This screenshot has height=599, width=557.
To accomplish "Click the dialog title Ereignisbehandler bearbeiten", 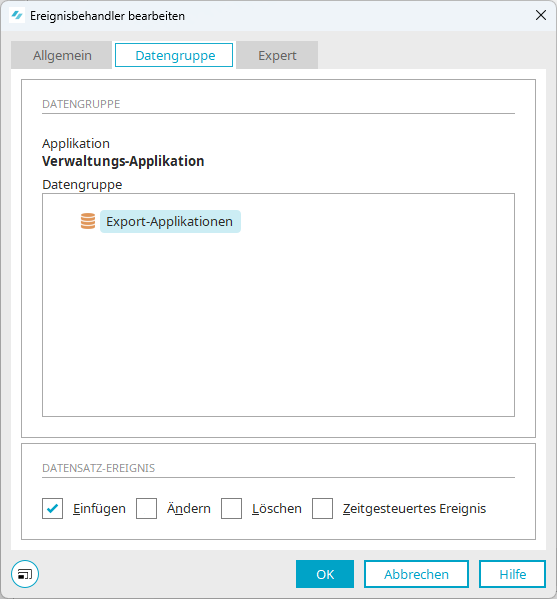I will pyautogui.click(x=107, y=16).
